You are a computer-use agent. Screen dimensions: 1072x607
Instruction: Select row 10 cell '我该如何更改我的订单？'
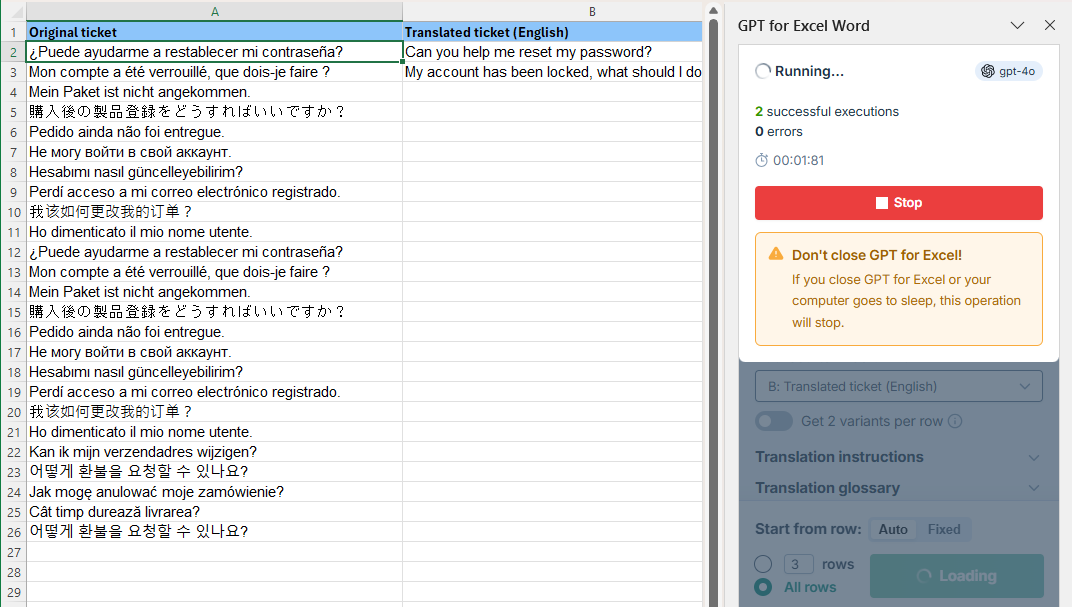coord(215,212)
